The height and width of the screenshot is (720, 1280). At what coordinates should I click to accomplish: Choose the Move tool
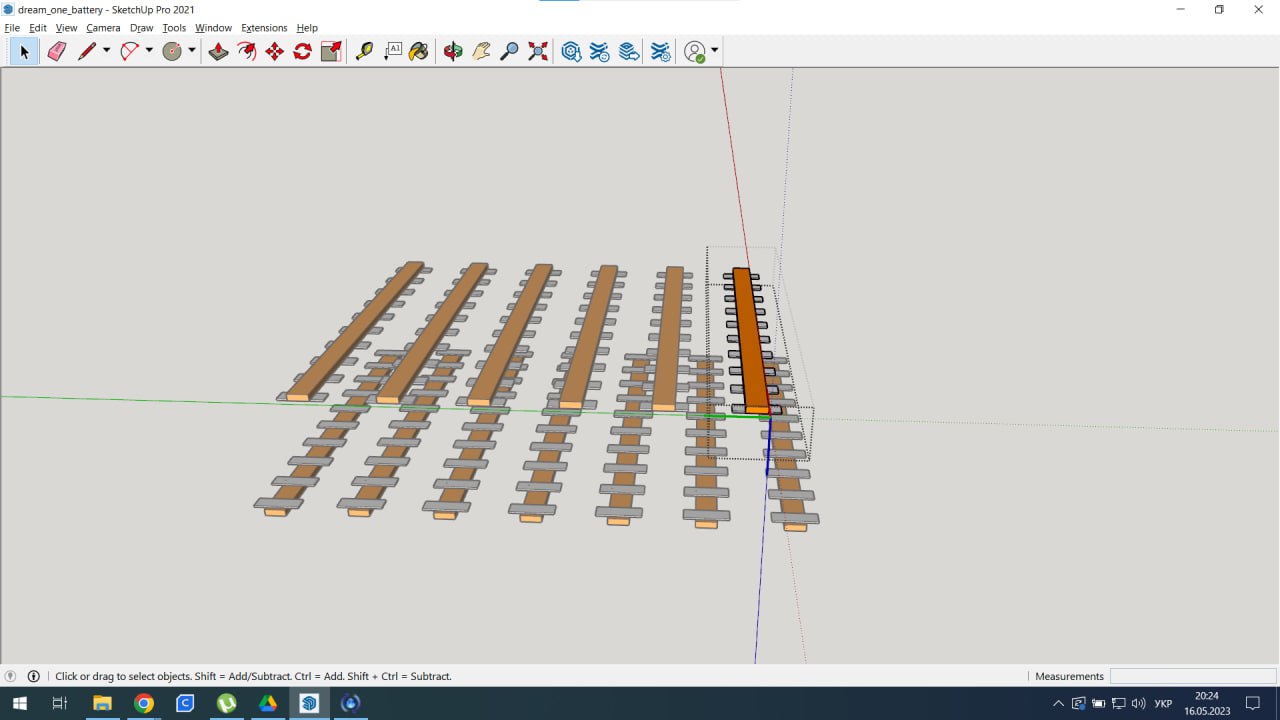tap(274, 51)
